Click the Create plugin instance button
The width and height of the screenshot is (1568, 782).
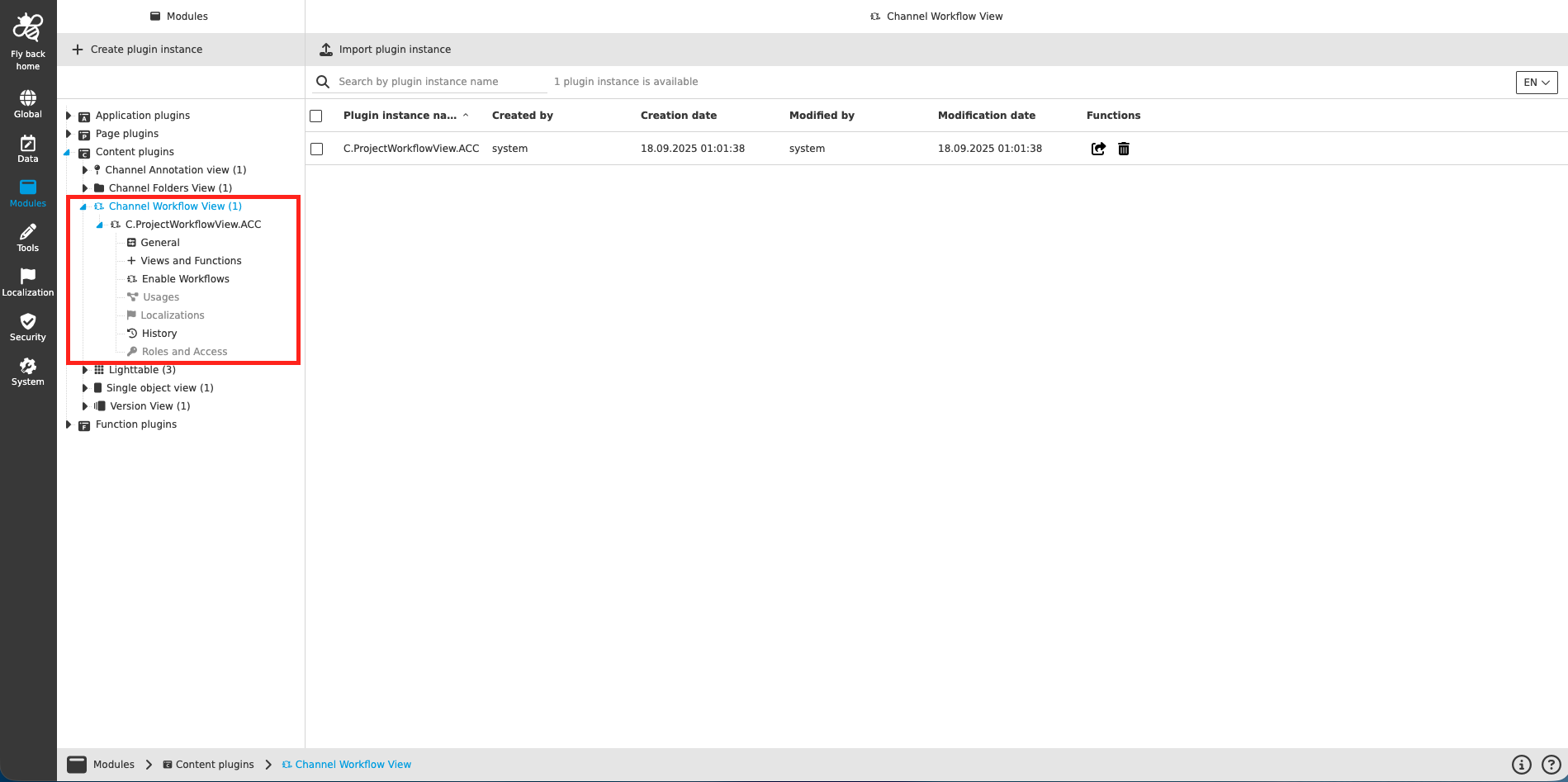point(138,49)
